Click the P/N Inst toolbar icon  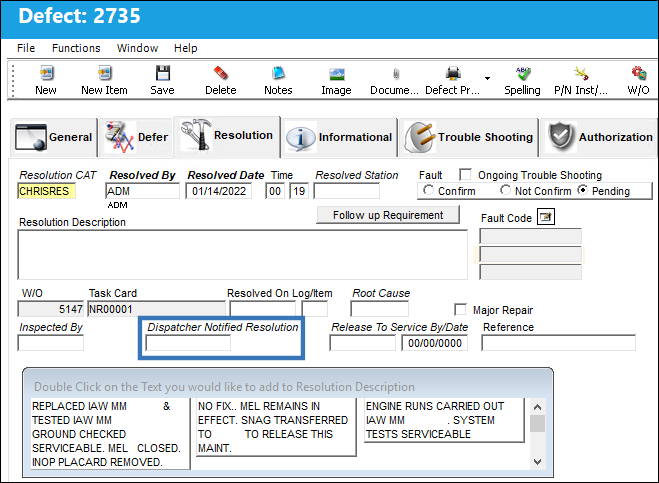click(581, 73)
